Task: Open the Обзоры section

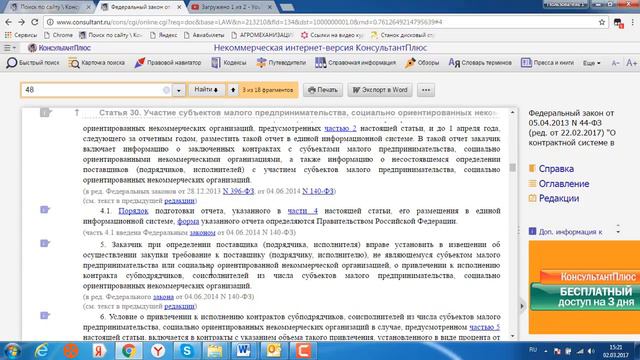Action: pos(422,63)
